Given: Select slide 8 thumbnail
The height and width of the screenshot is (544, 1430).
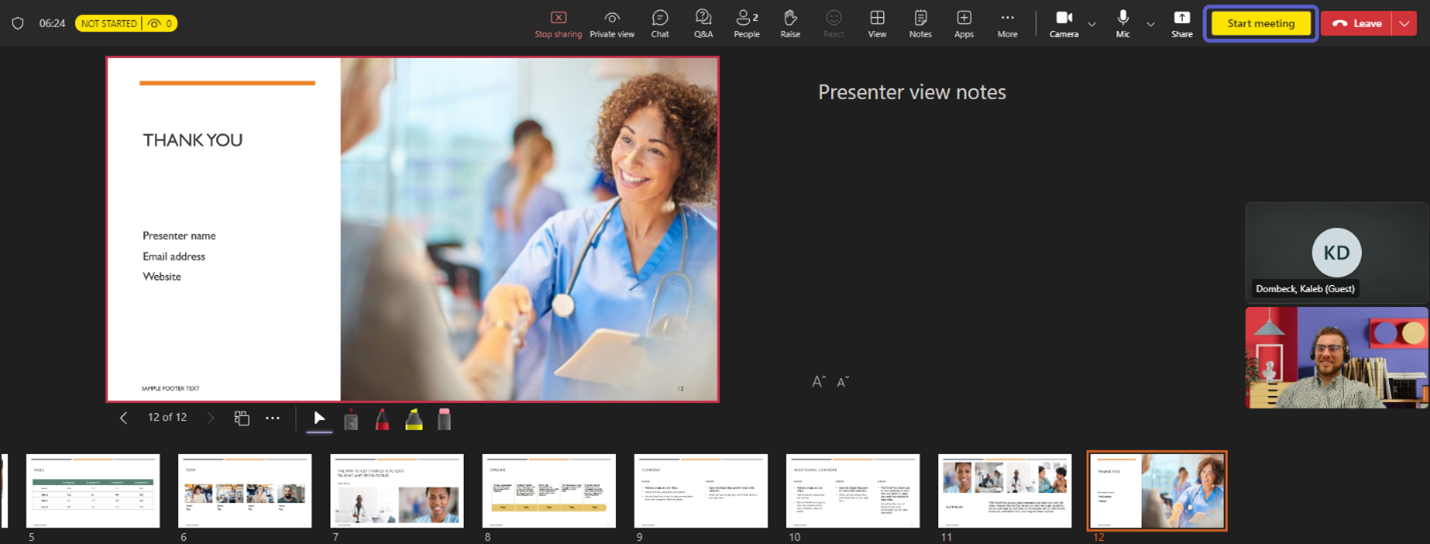Looking at the screenshot, I should pos(549,491).
